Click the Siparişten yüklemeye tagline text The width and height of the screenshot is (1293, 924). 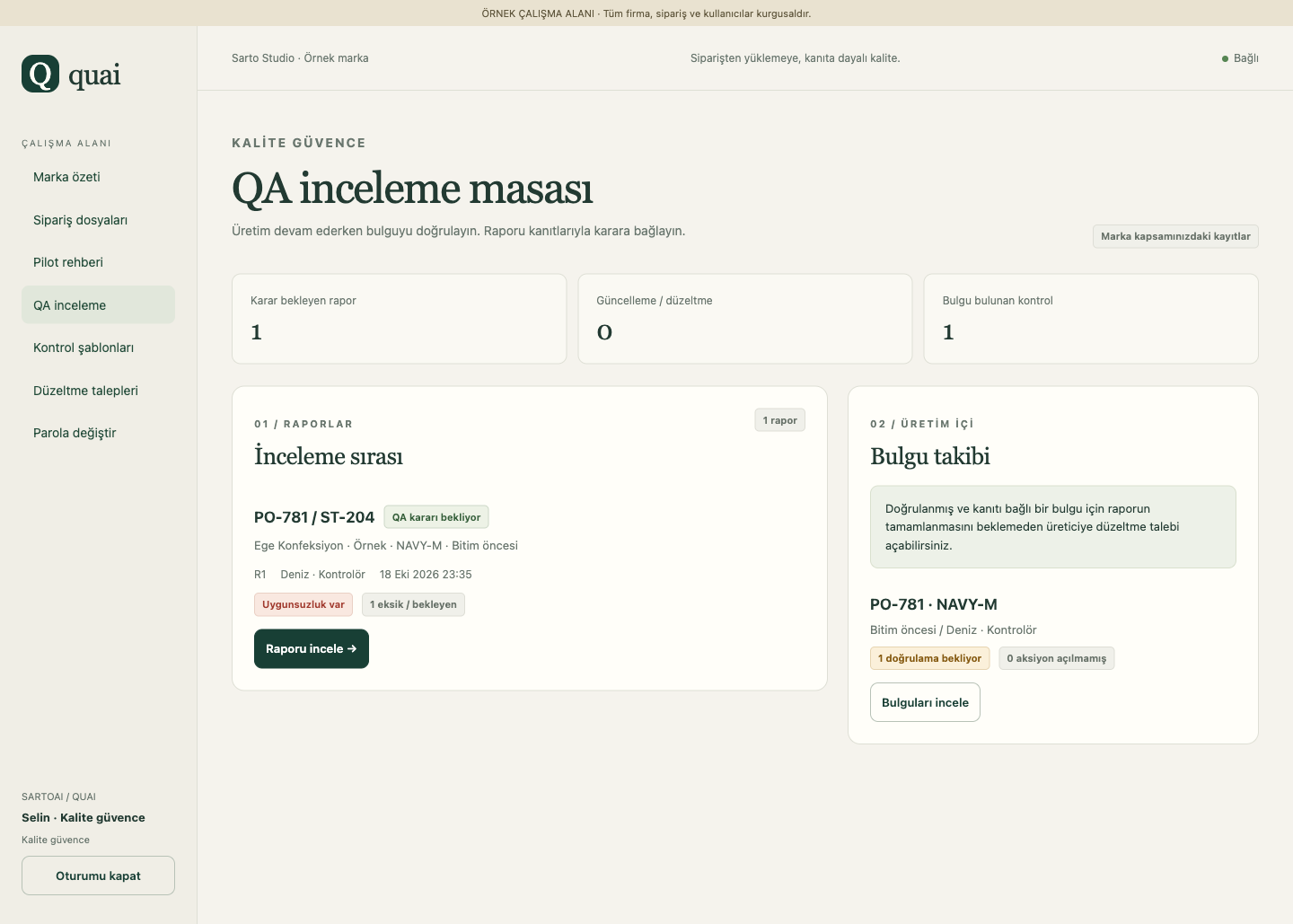point(796,58)
